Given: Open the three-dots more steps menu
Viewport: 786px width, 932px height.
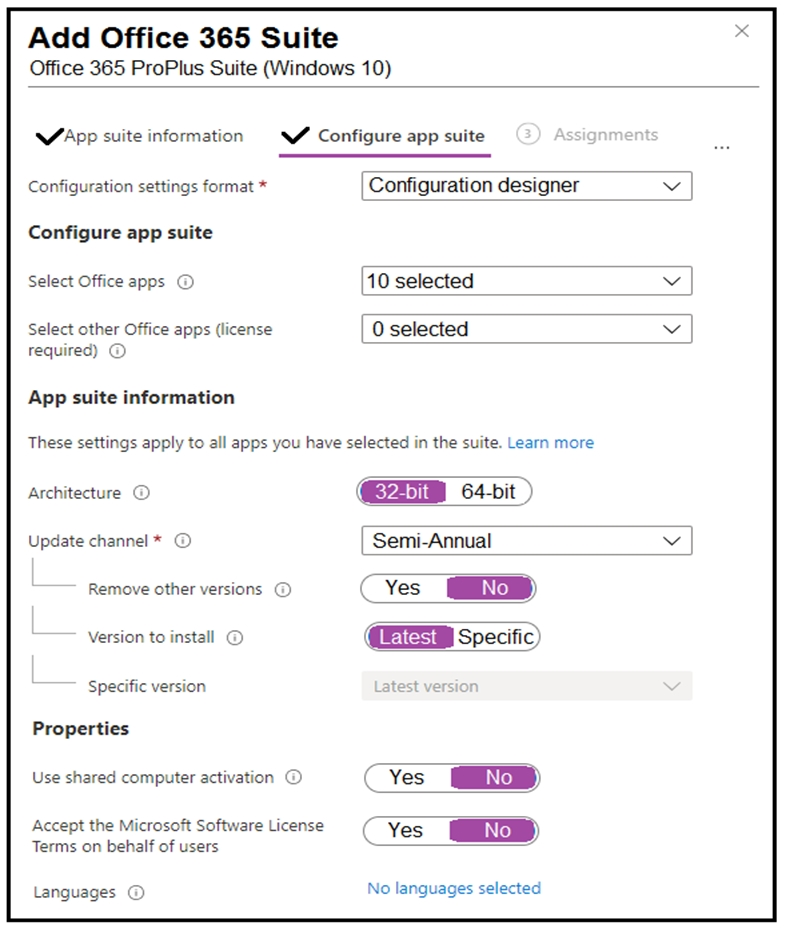Looking at the screenshot, I should (x=722, y=147).
